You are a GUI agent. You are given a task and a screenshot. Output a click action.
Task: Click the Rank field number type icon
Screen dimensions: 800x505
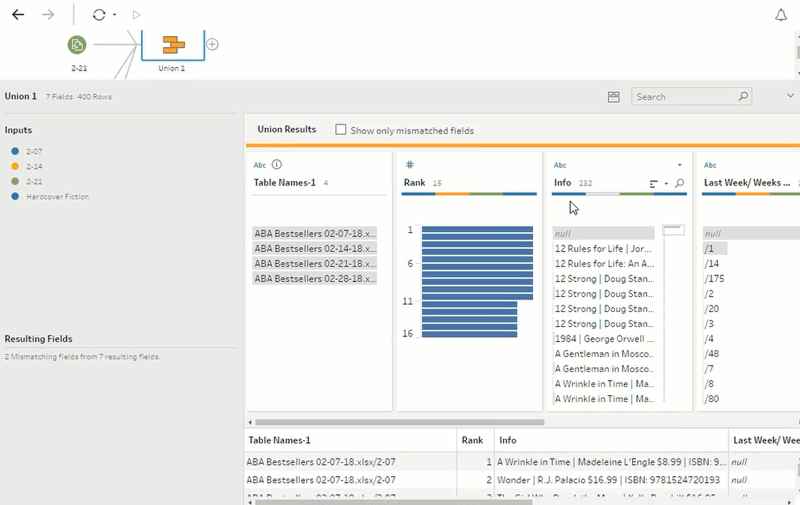tap(409, 165)
